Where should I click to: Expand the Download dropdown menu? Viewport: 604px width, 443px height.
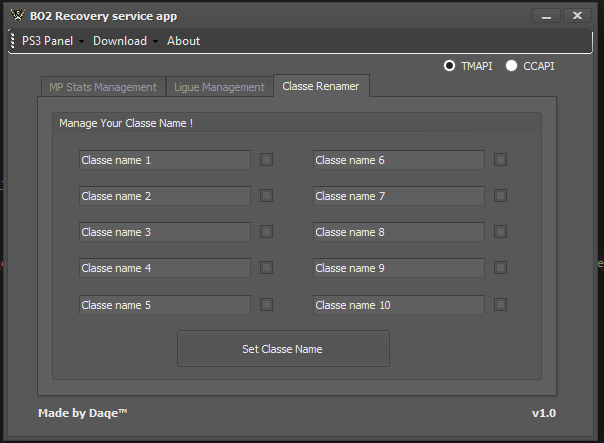pos(126,41)
